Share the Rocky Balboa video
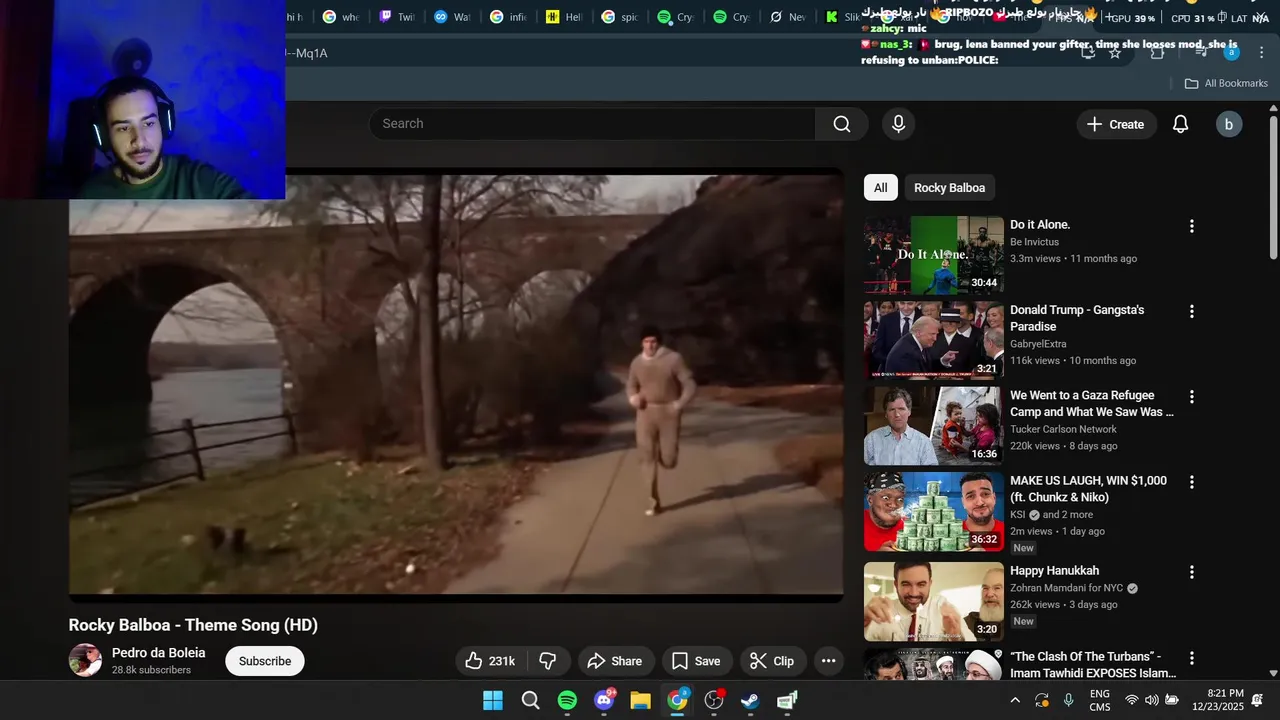 (x=615, y=661)
